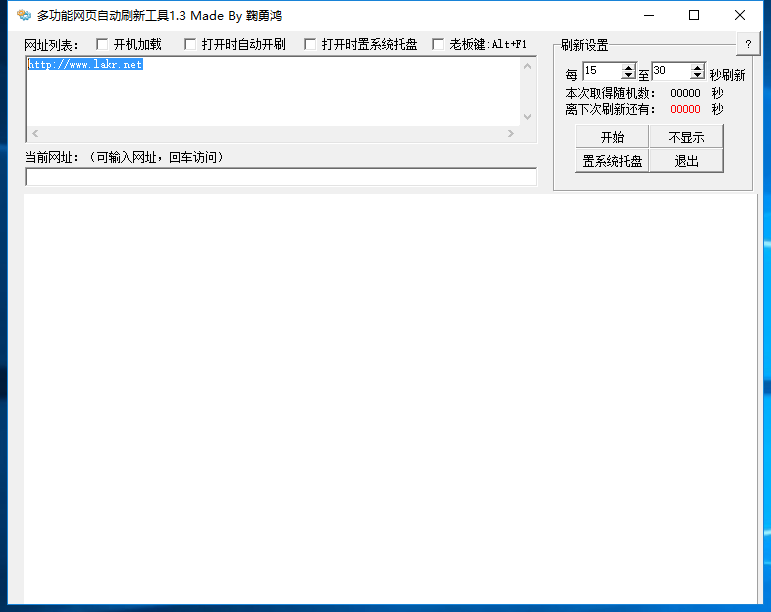Viewport: 771px width, 612px height.
Task: Increase the maximum refresh seconds spinner
Action: 697,68
